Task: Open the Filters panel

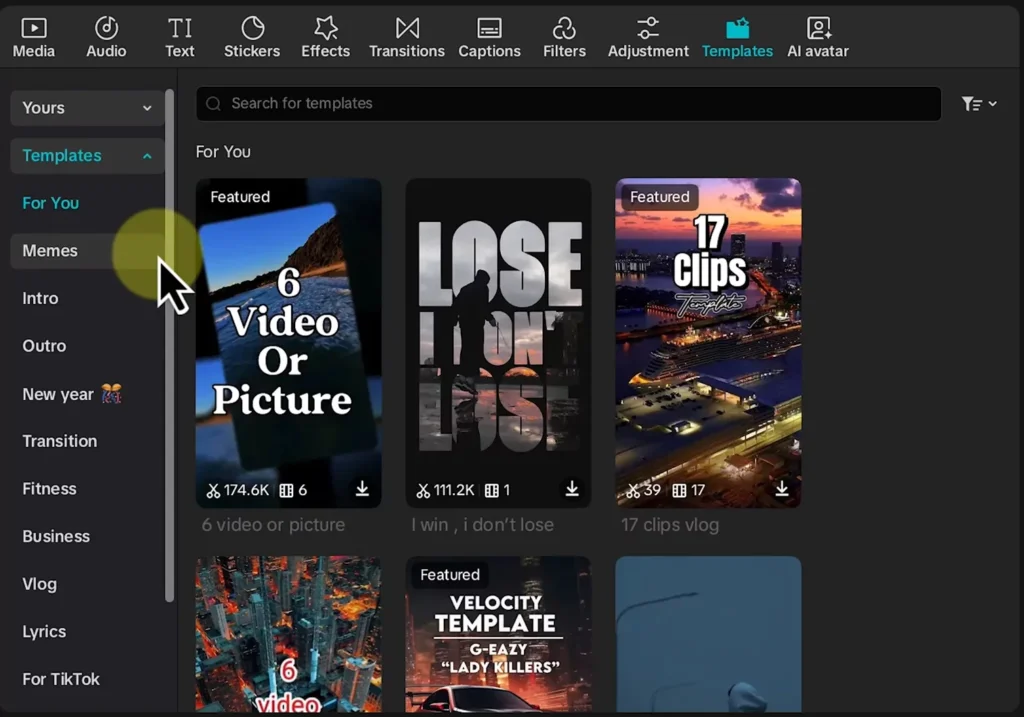Action: (564, 38)
